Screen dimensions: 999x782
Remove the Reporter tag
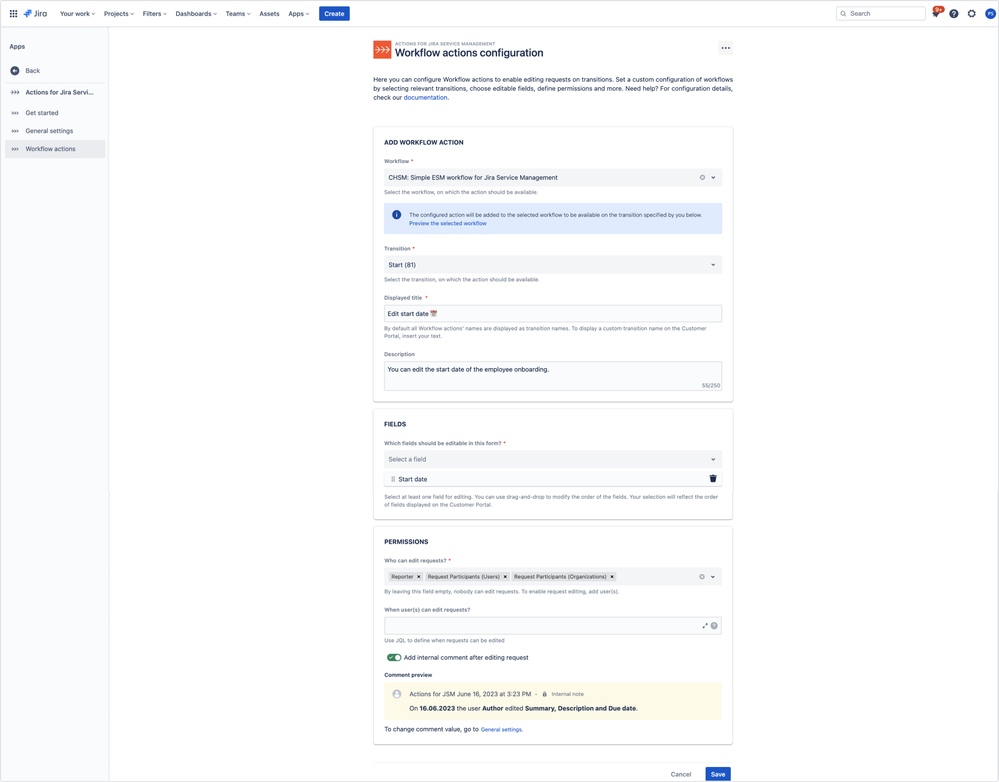(419, 577)
